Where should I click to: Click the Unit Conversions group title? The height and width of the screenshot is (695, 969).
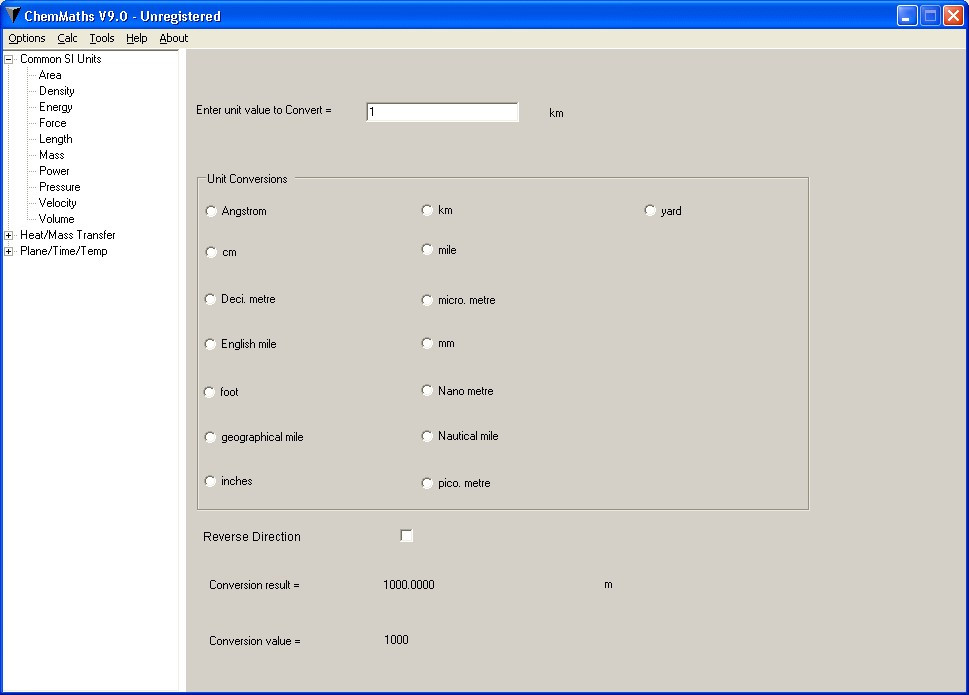[247, 179]
